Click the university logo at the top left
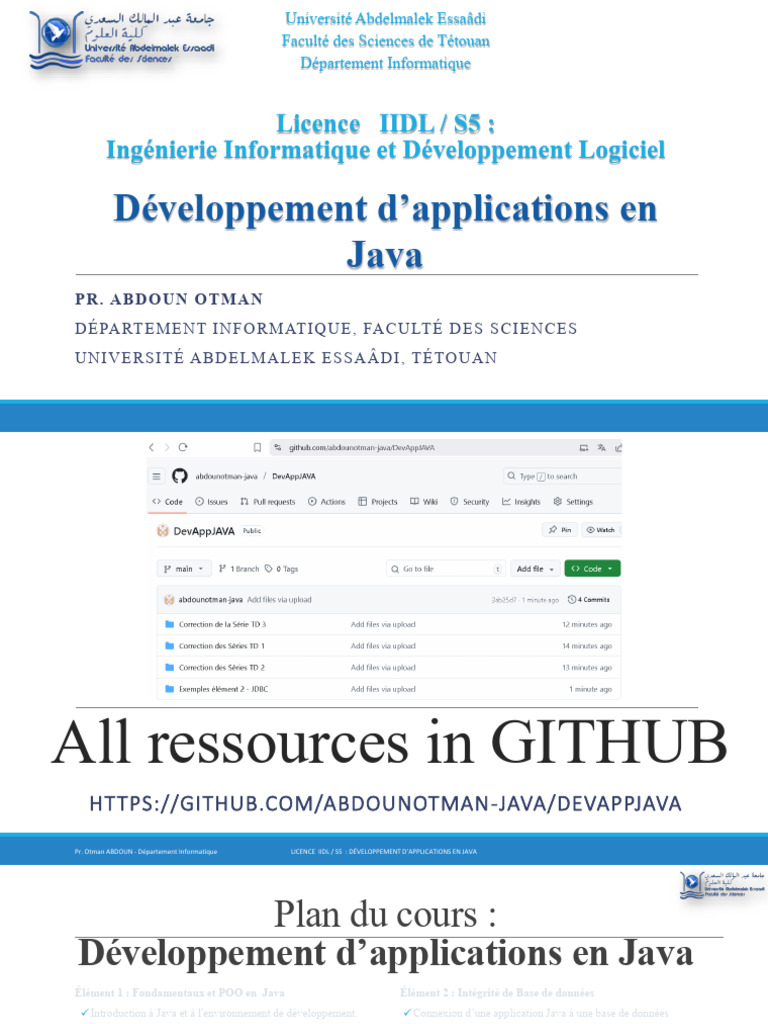The width and height of the screenshot is (768, 1024). tap(122, 40)
